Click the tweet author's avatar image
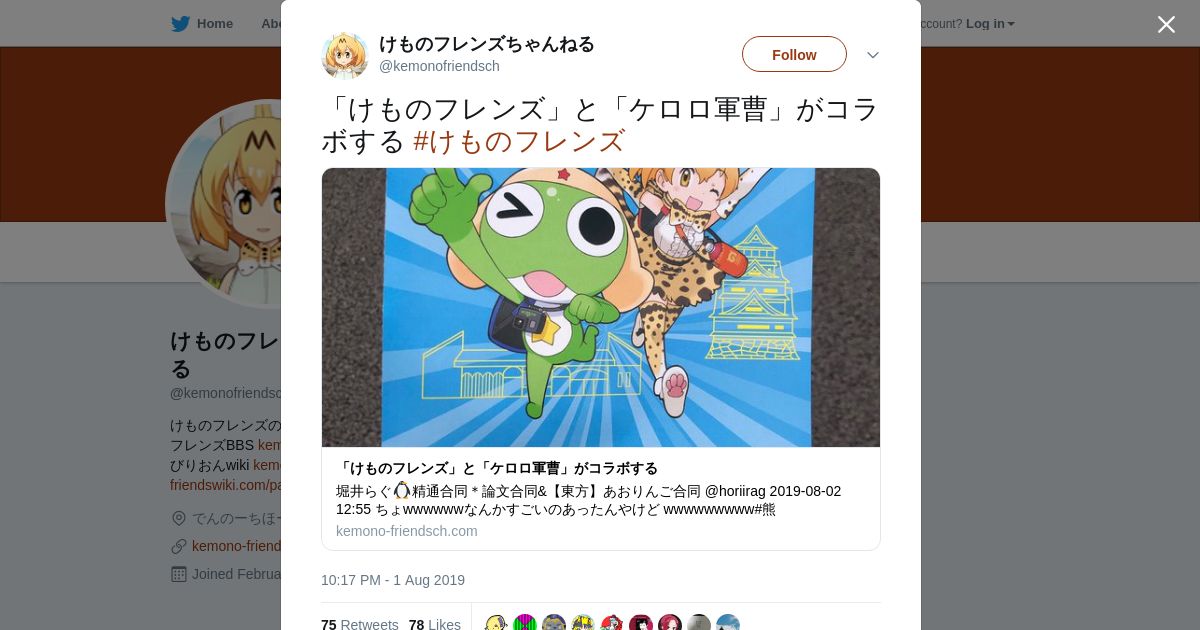The width and height of the screenshot is (1200, 630). [x=345, y=55]
